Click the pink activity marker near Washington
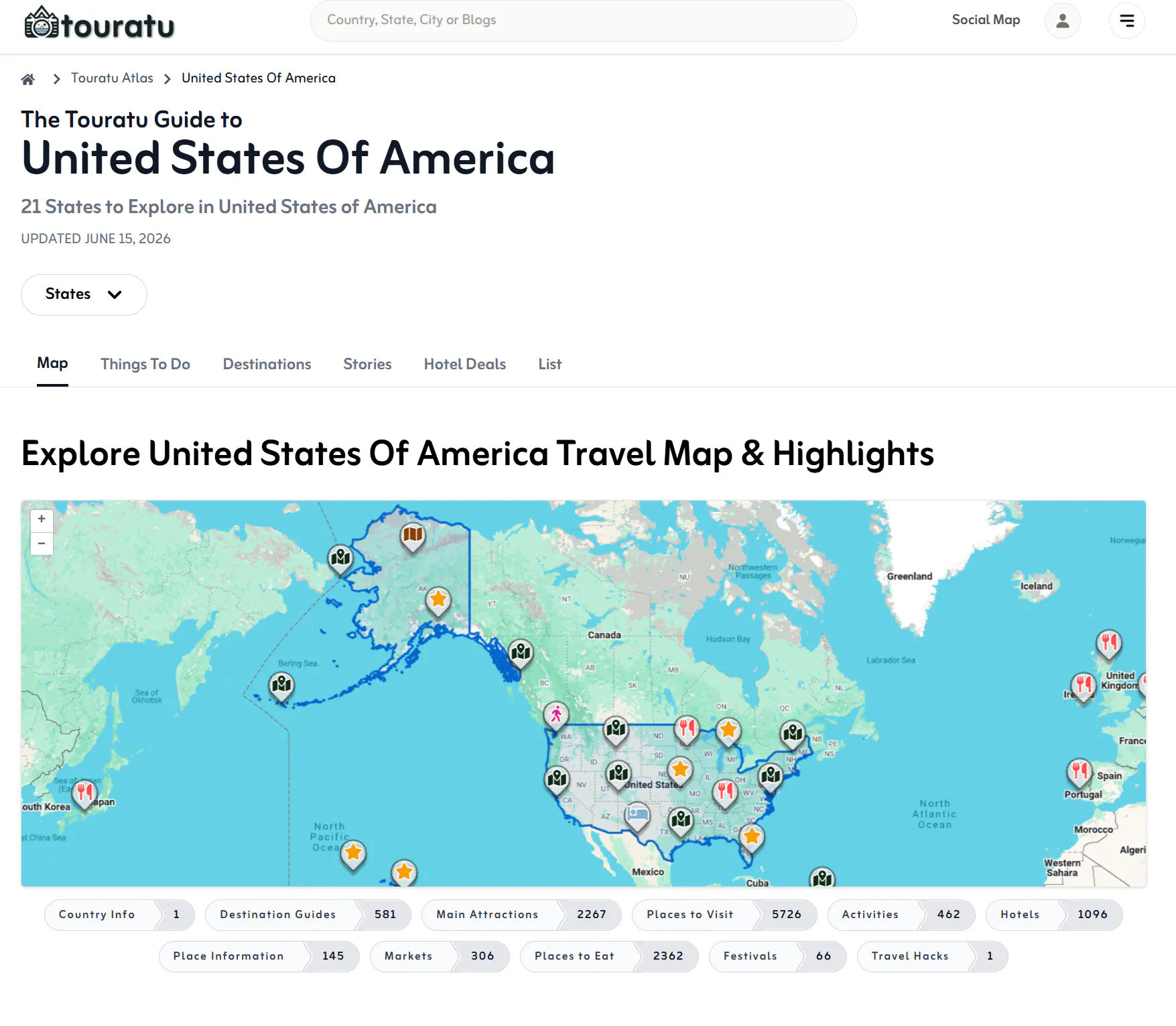 point(556,716)
